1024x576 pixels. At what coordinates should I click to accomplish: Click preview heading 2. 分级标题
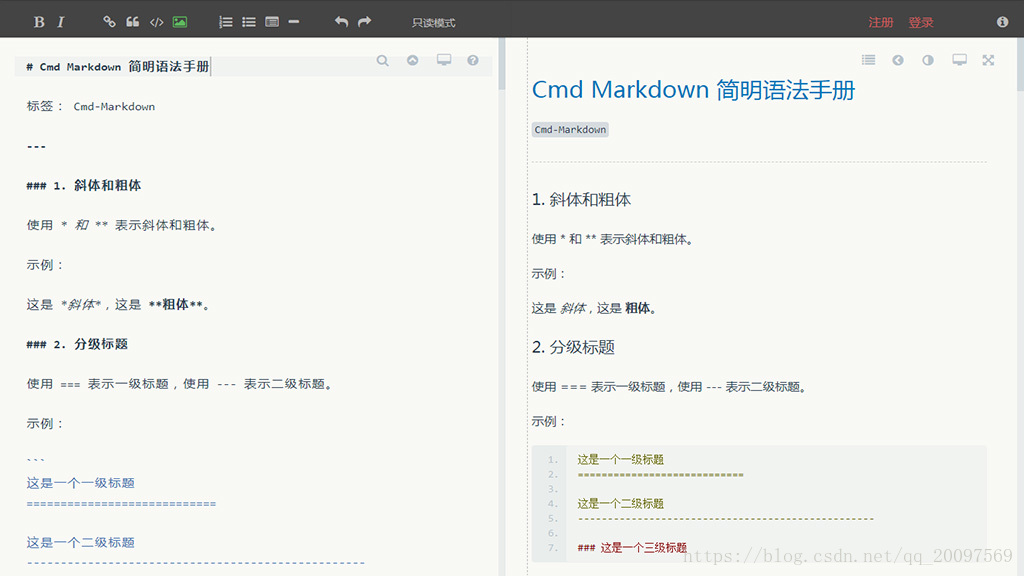573,347
